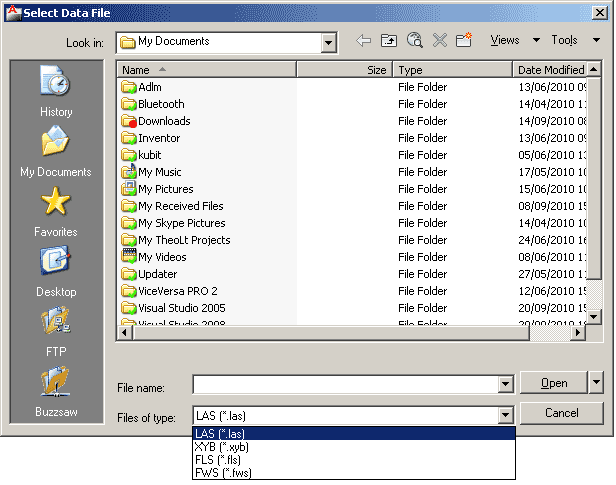616x485 pixels.
Task: Expand the Look in dropdown
Action: pyautogui.click(x=328, y=42)
